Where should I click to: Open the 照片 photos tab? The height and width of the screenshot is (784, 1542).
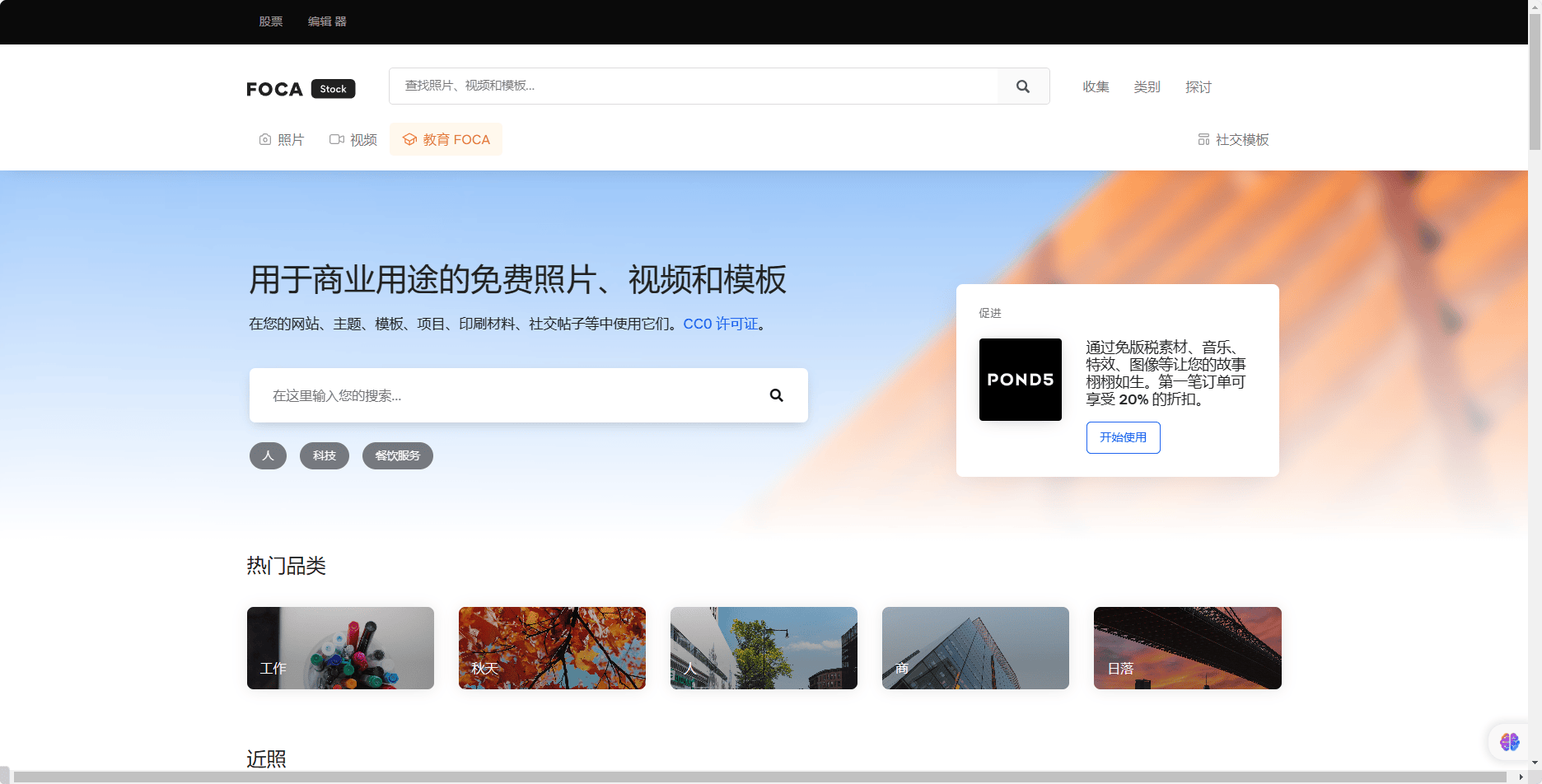tap(282, 140)
